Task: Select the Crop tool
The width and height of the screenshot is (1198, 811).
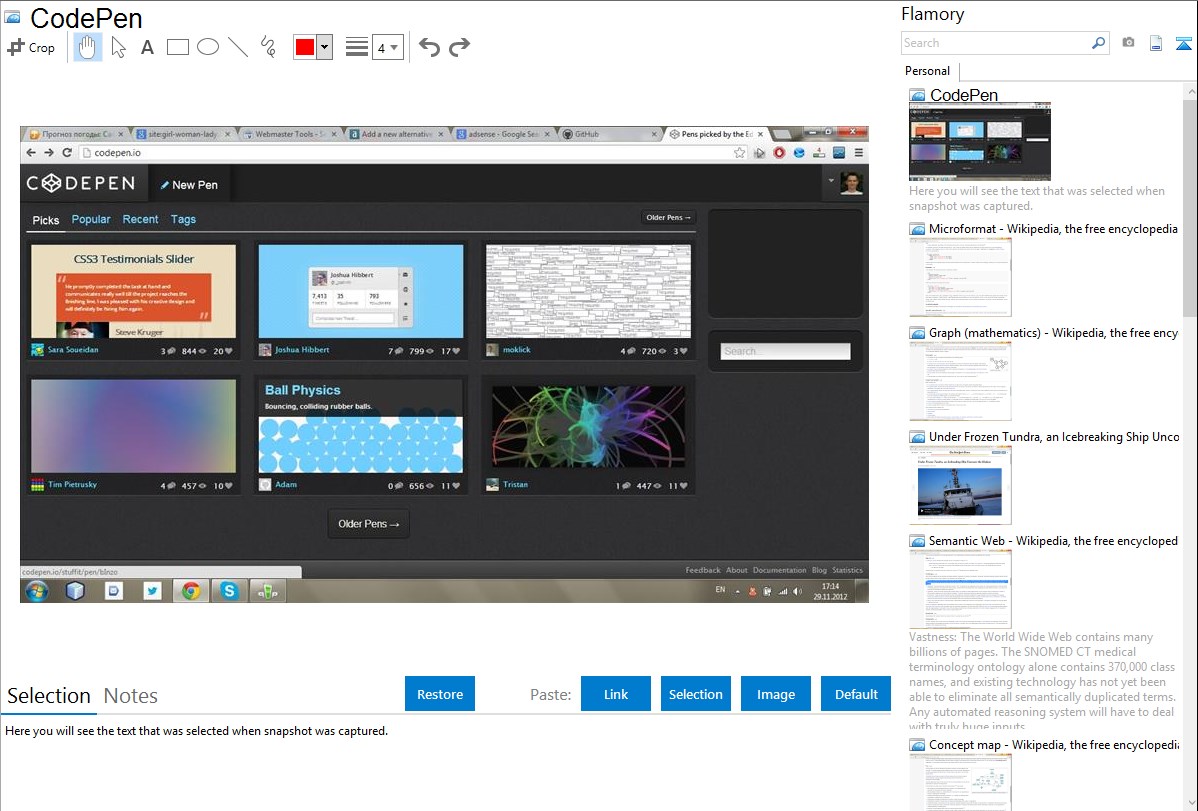Action: point(31,47)
